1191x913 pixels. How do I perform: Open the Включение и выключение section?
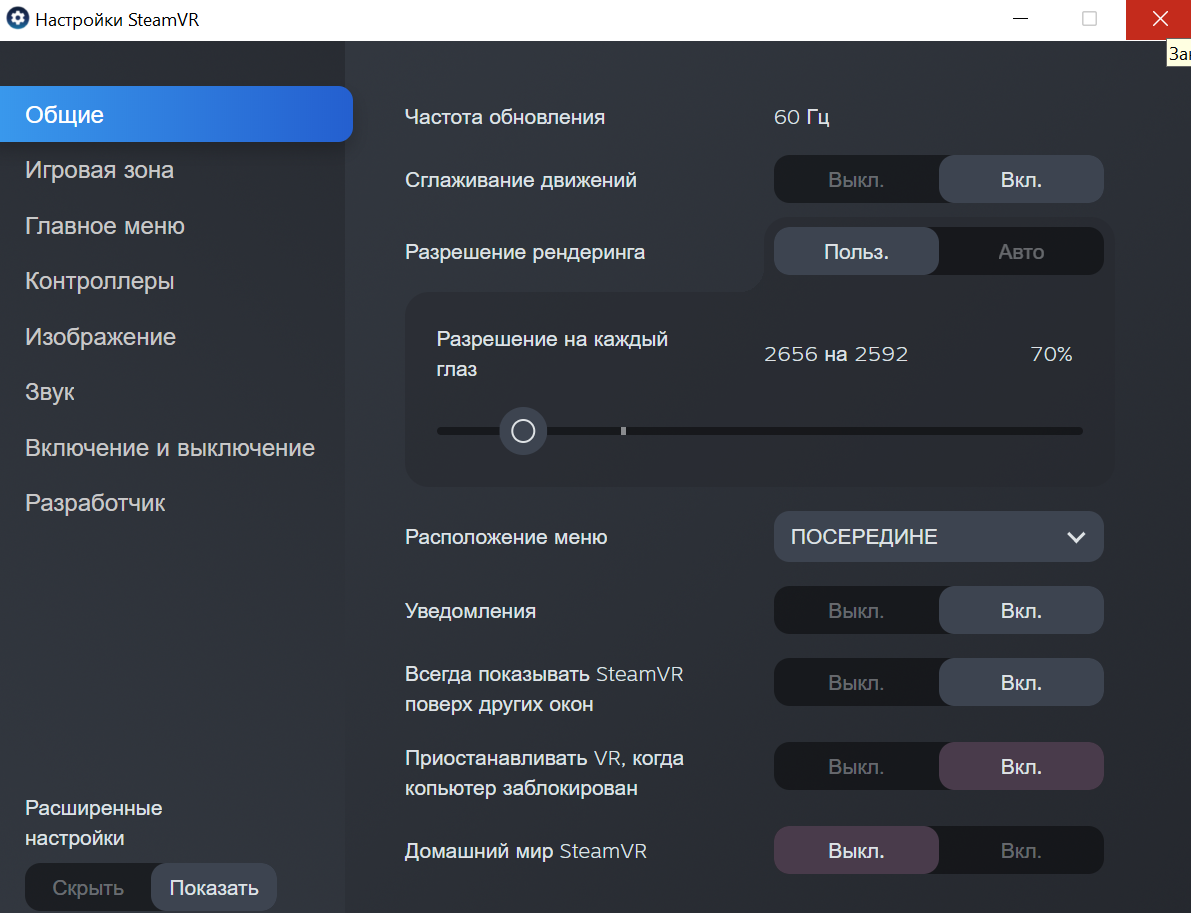point(170,447)
